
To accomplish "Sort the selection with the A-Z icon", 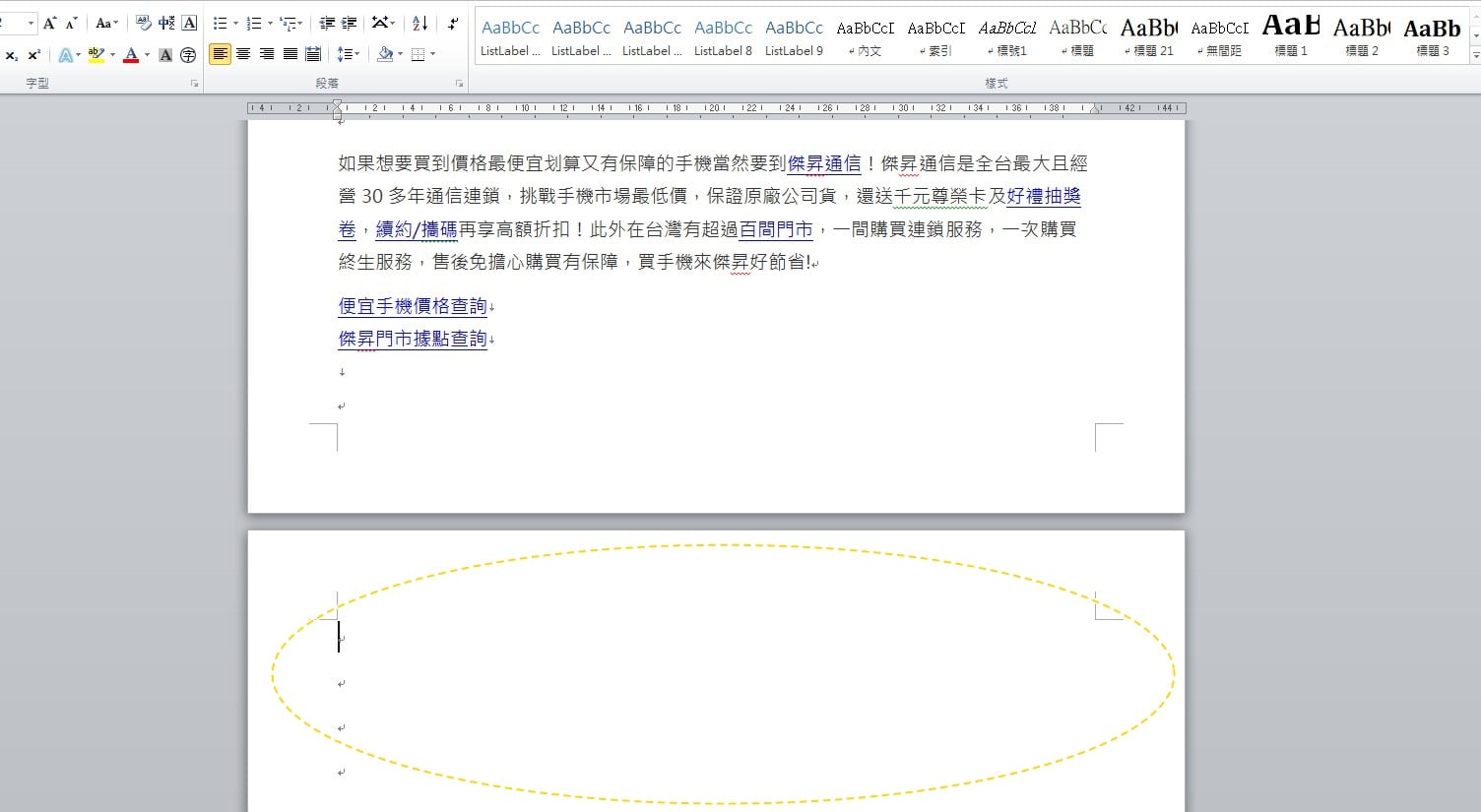I will pos(420,24).
